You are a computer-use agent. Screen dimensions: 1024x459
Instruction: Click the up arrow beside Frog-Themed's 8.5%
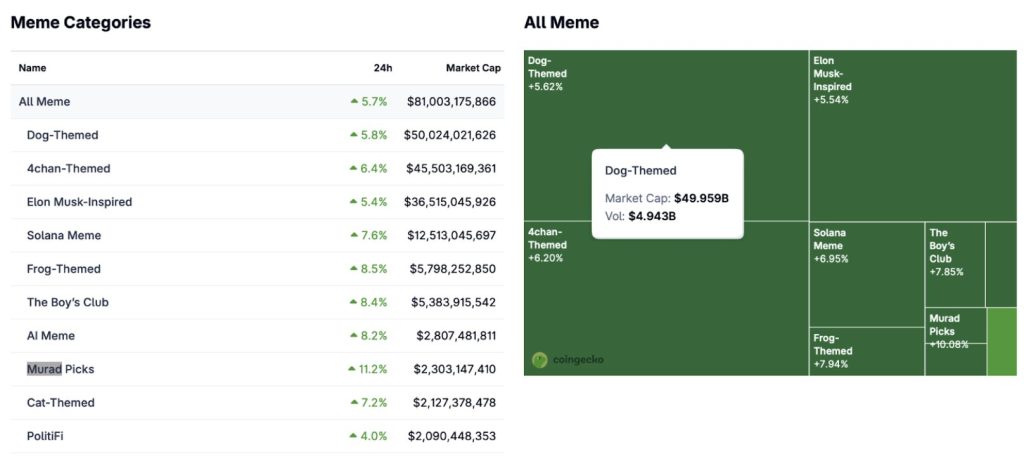tap(354, 269)
